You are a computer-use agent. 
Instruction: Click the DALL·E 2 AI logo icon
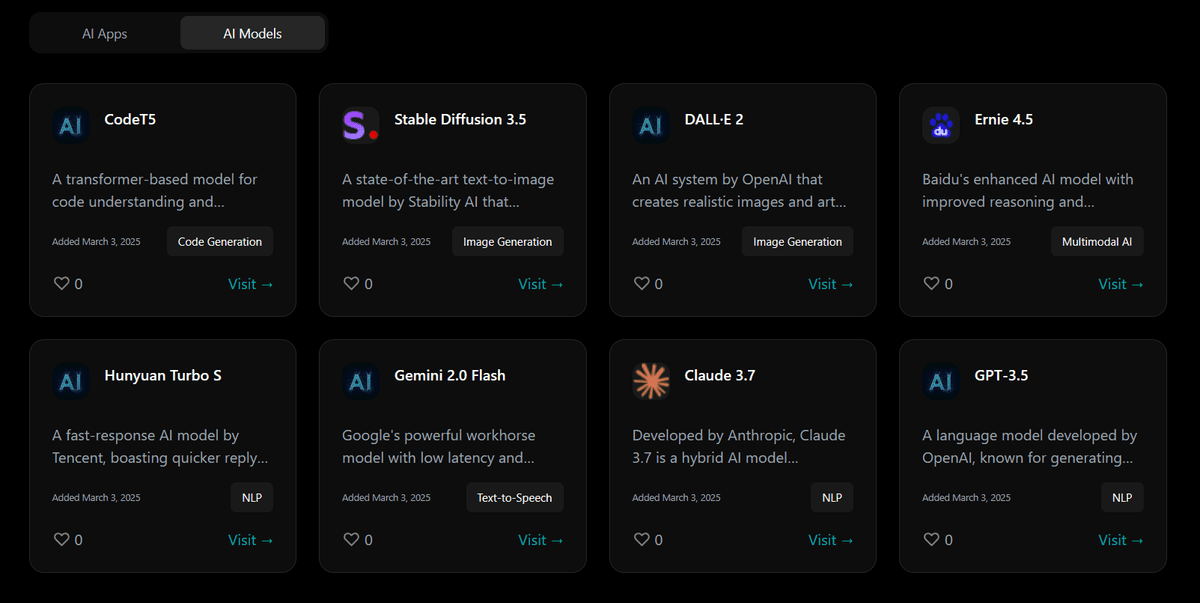click(650, 125)
